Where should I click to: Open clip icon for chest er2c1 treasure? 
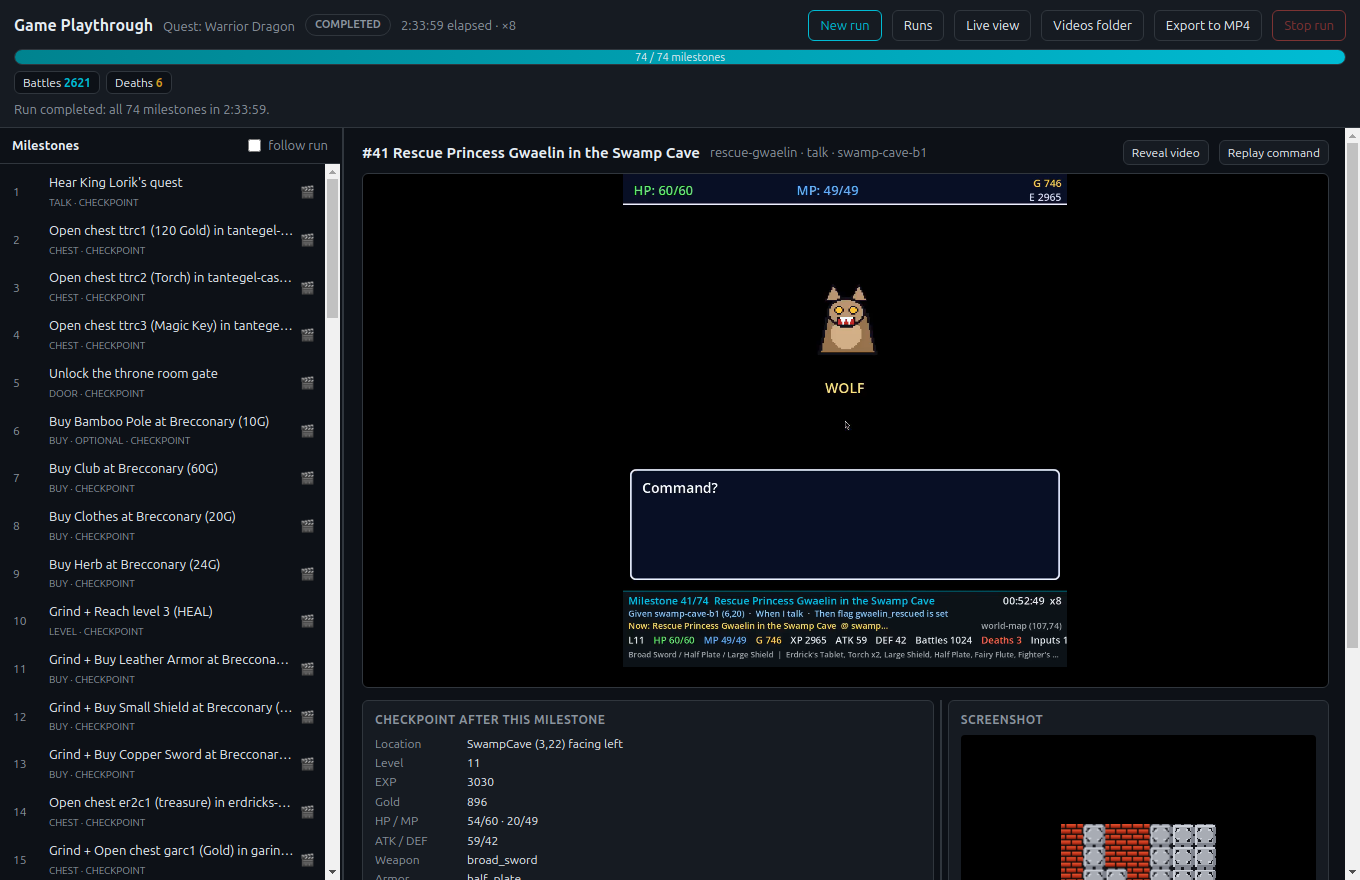click(307, 812)
